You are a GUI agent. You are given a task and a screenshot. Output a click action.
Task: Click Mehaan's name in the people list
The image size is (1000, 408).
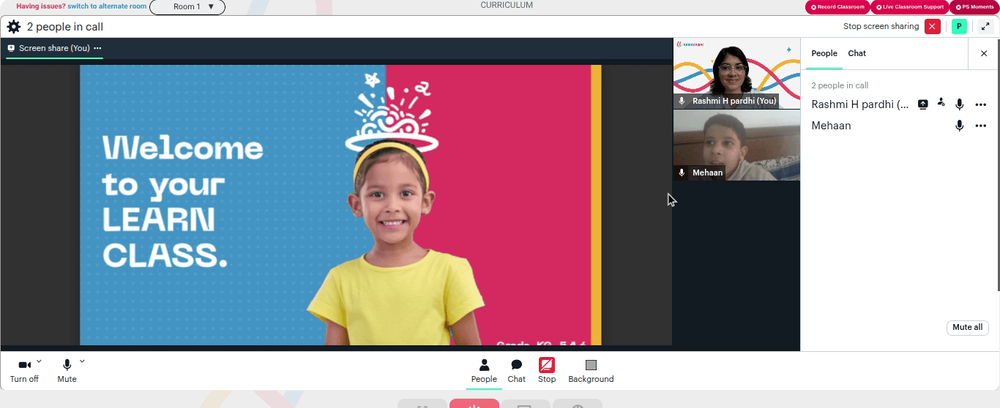pyautogui.click(x=831, y=126)
